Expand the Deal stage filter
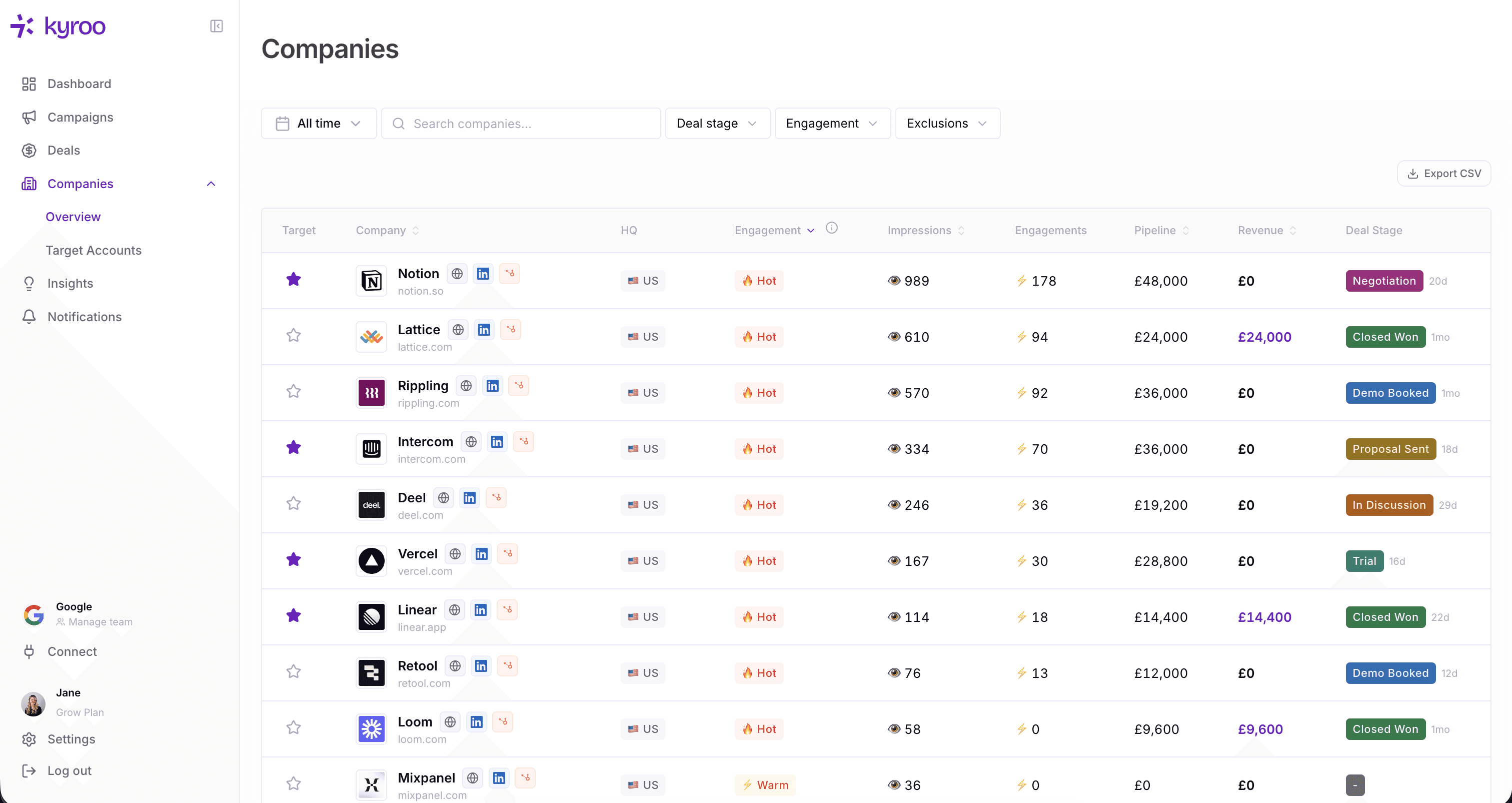Viewport: 1512px width, 803px height. pos(717,123)
